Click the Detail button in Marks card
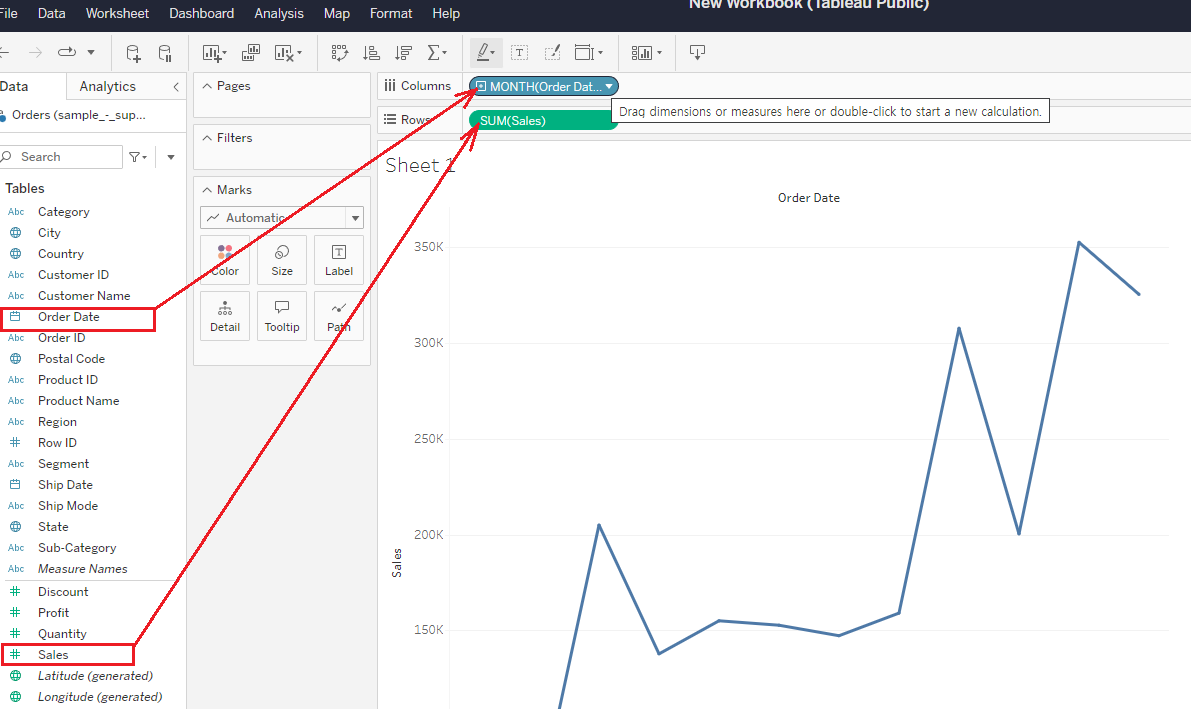 point(225,316)
